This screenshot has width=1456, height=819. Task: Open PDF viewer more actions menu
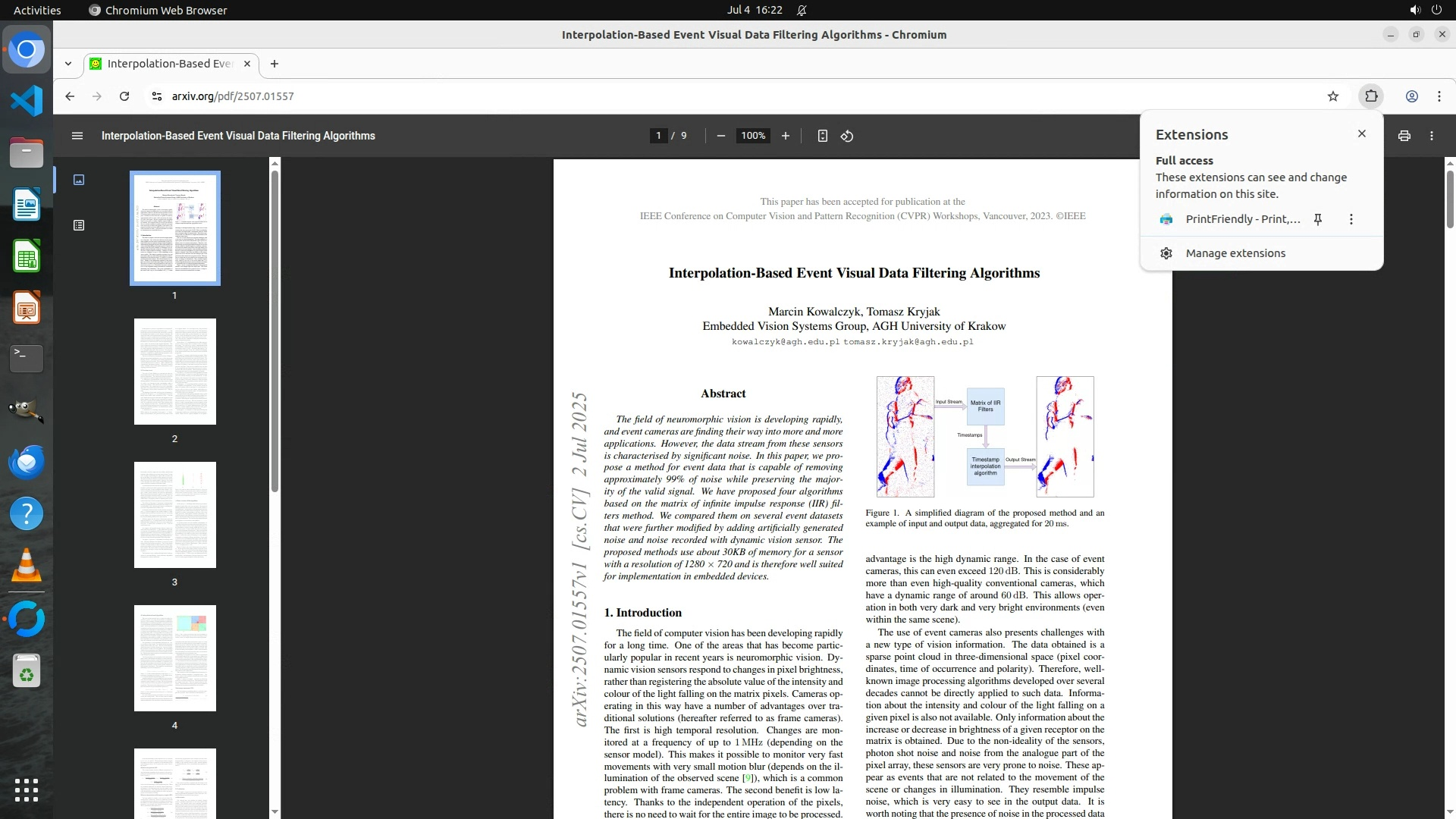click(x=1432, y=136)
